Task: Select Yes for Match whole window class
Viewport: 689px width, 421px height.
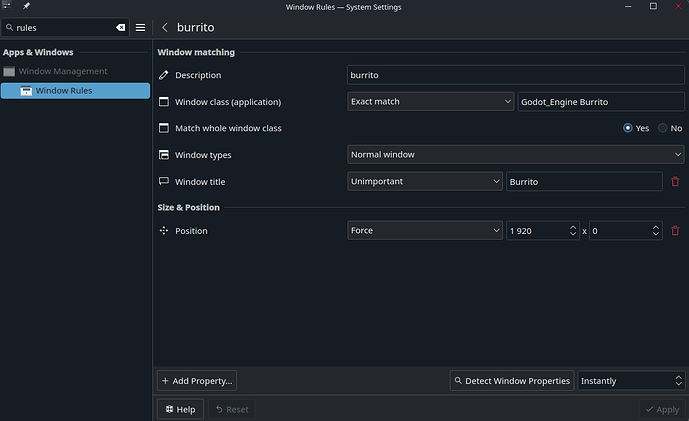Action: click(x=628, y=128)
